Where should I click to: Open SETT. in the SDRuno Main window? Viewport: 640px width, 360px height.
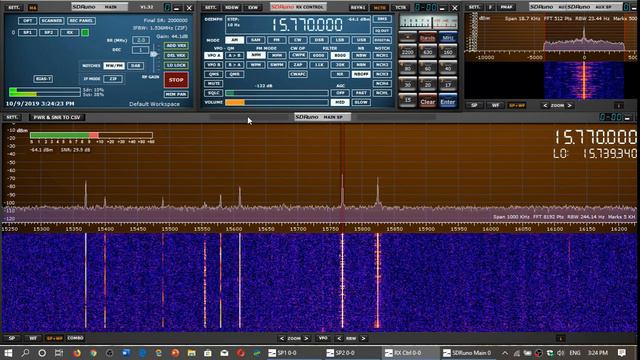(14, 7)
